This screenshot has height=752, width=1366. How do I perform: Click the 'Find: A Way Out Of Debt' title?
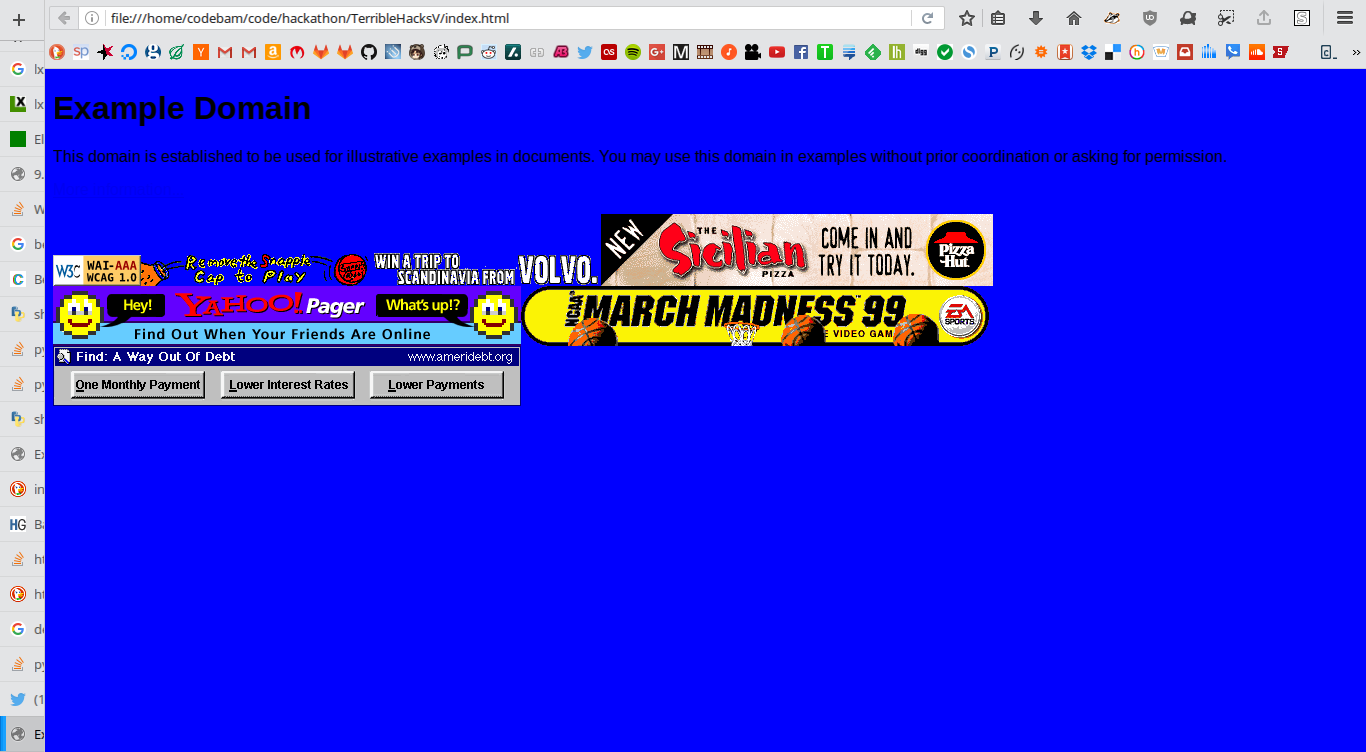(155, 357)
